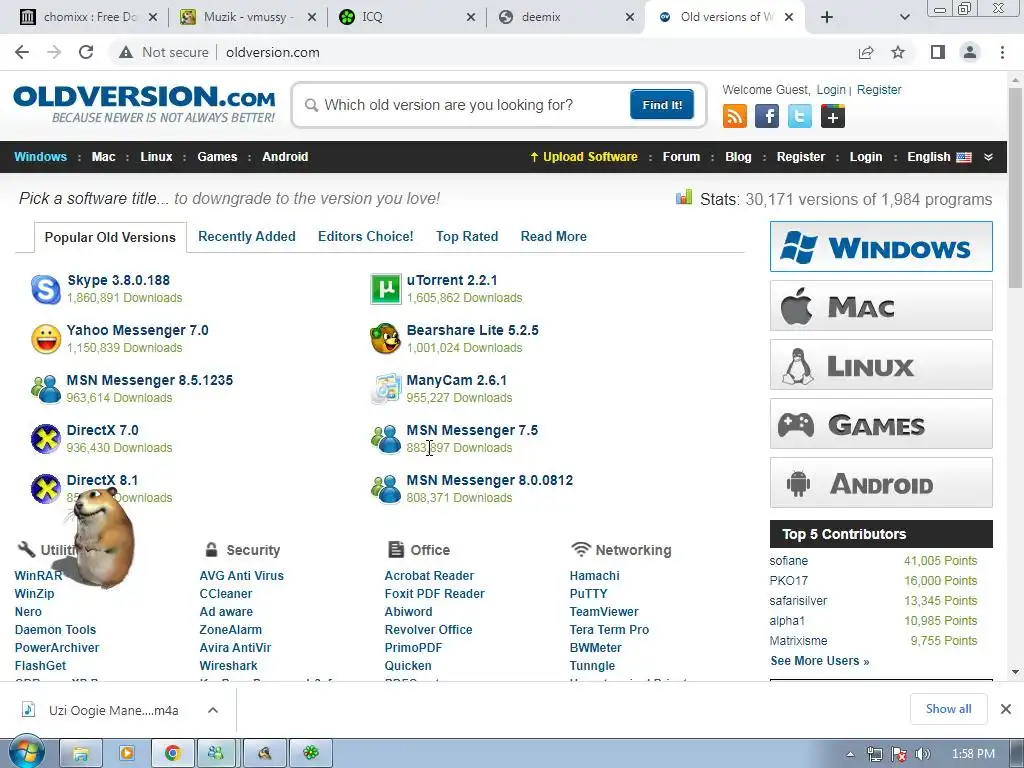Open the CCleaner link under Security
1024x768 pixels.
click(225, 594)
